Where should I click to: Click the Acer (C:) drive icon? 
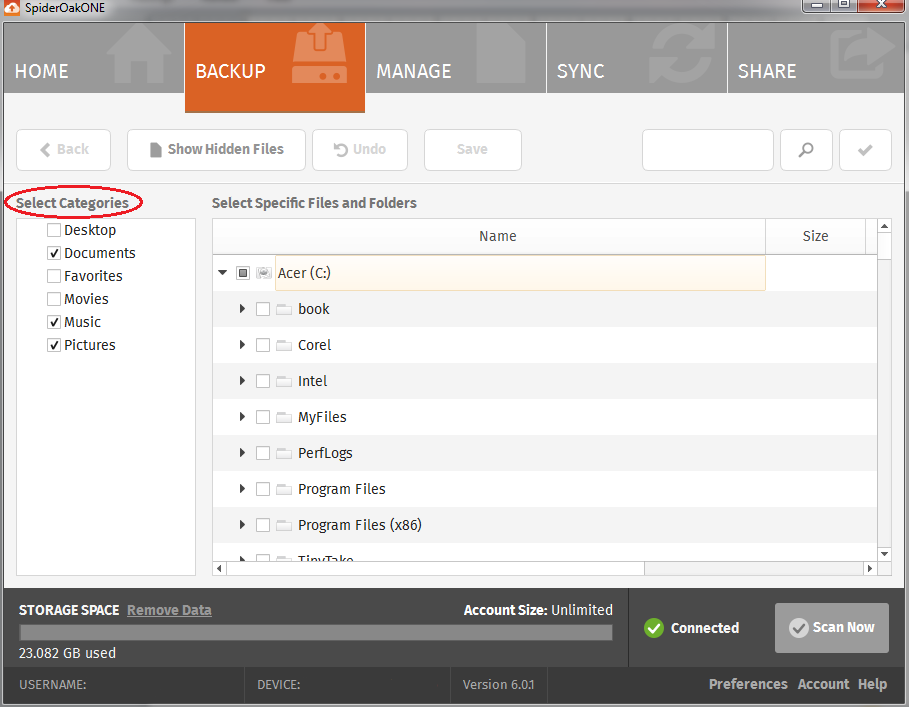[264, 273]
